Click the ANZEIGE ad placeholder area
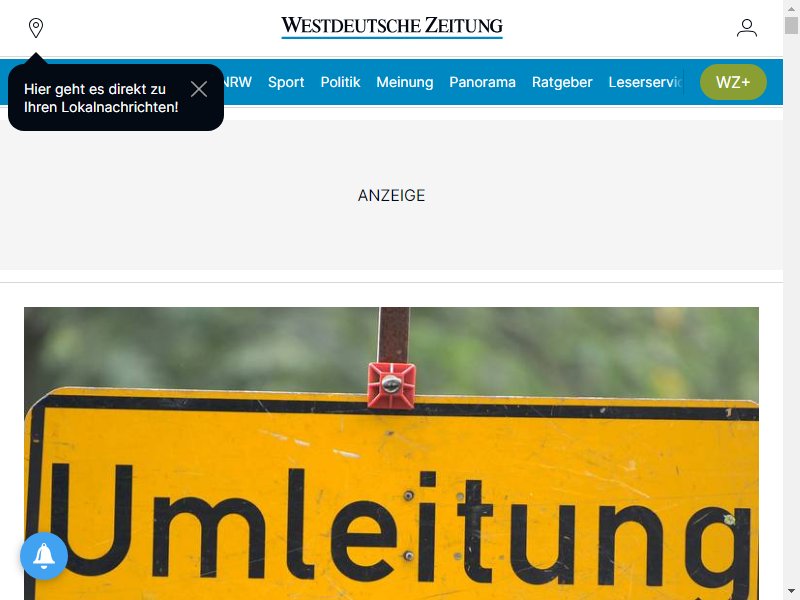The width and height of the screenshot is (800, 600). click(x=391, y=195)
